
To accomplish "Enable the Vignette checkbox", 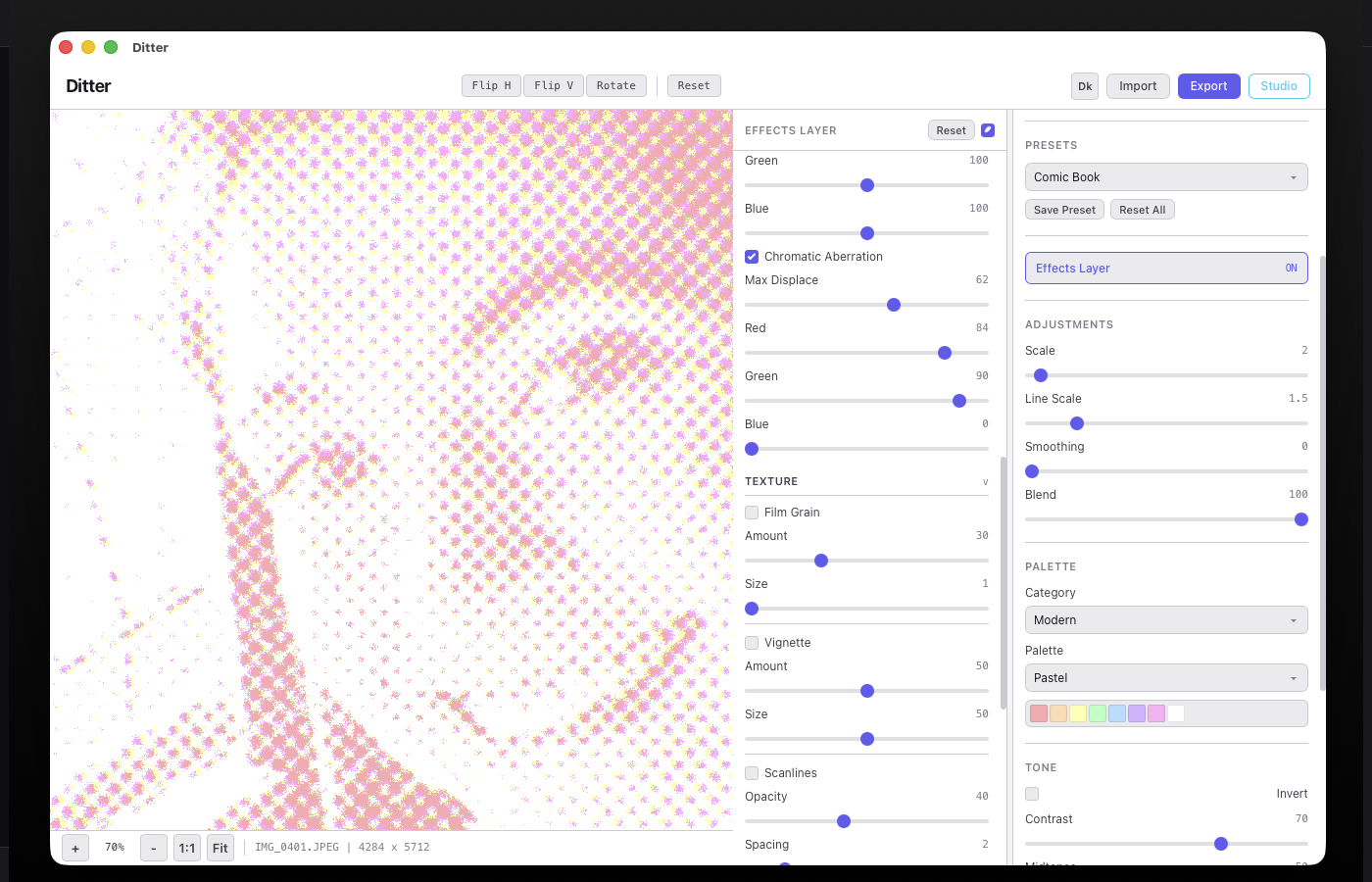I will pyautogui.click(x=751, y=642).
